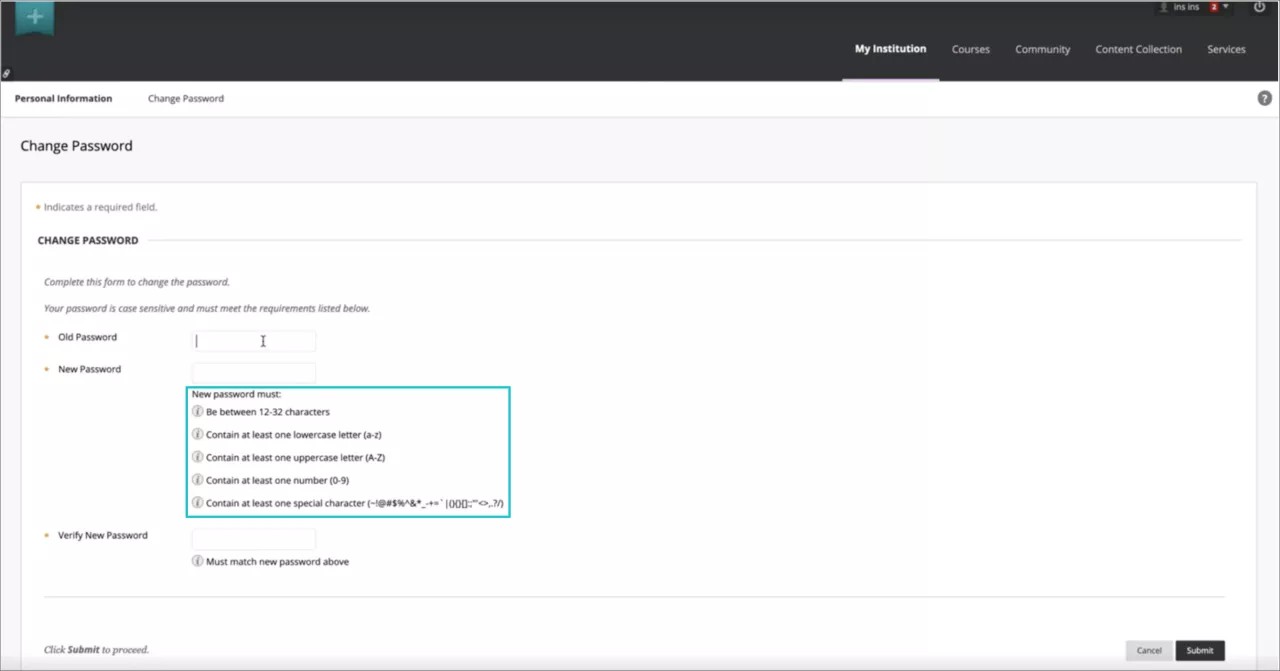Click the Personal Information breadcrumb link
Image resolution: width=1280 pixels, height=671 pixels.
click(63, 99)
